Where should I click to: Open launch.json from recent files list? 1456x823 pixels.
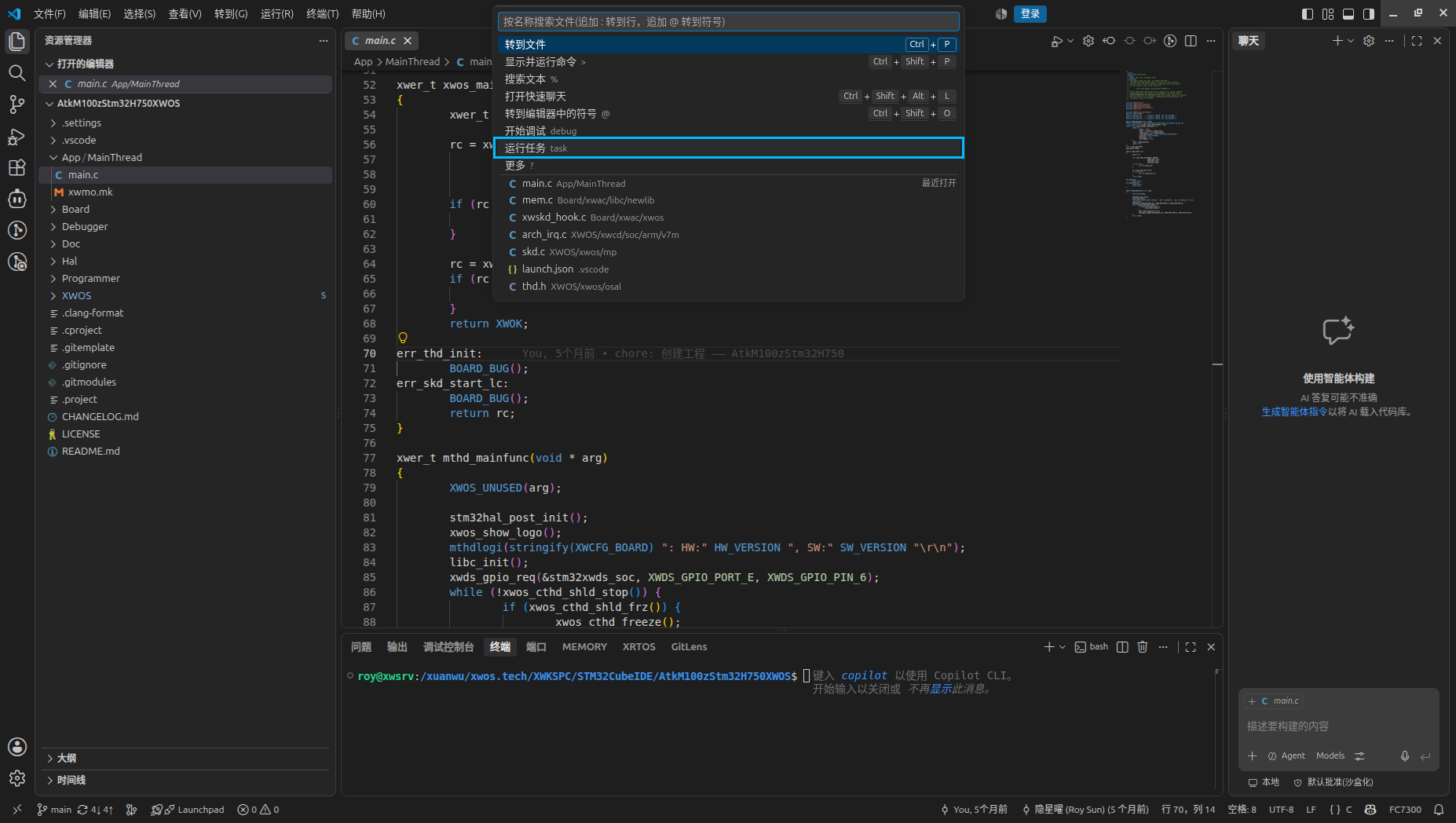coord(729,270)
